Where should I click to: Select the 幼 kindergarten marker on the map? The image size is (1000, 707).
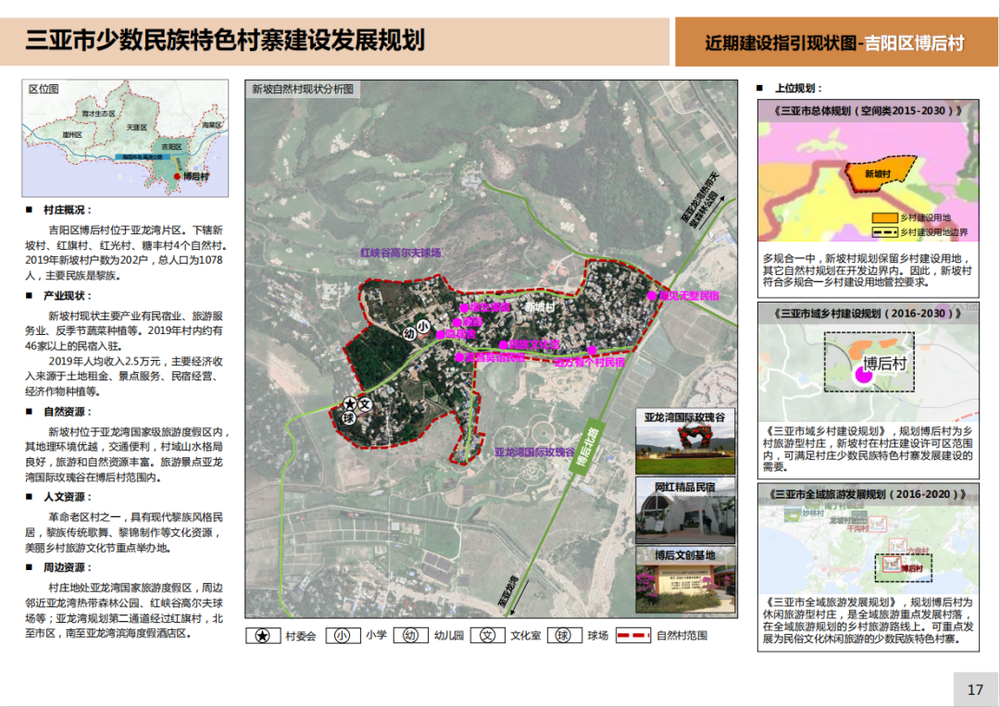tap(411, 333)
